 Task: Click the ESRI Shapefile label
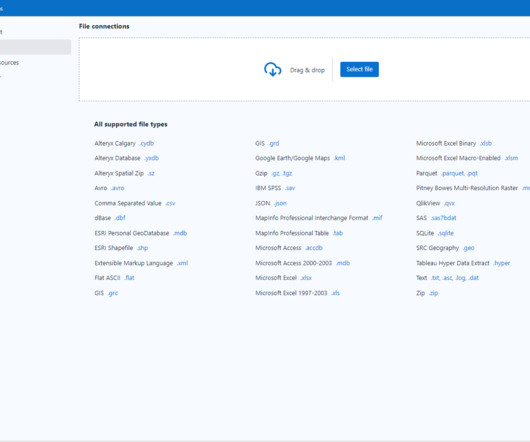(x=114, y=248)
